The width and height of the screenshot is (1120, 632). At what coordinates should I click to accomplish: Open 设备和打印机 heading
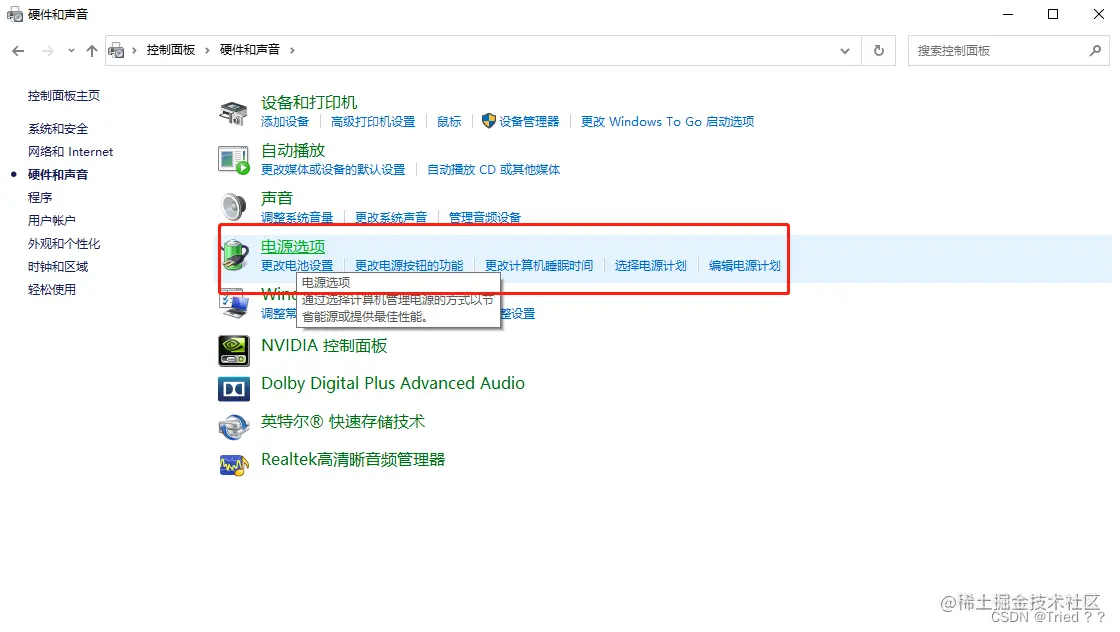[309, 103]
